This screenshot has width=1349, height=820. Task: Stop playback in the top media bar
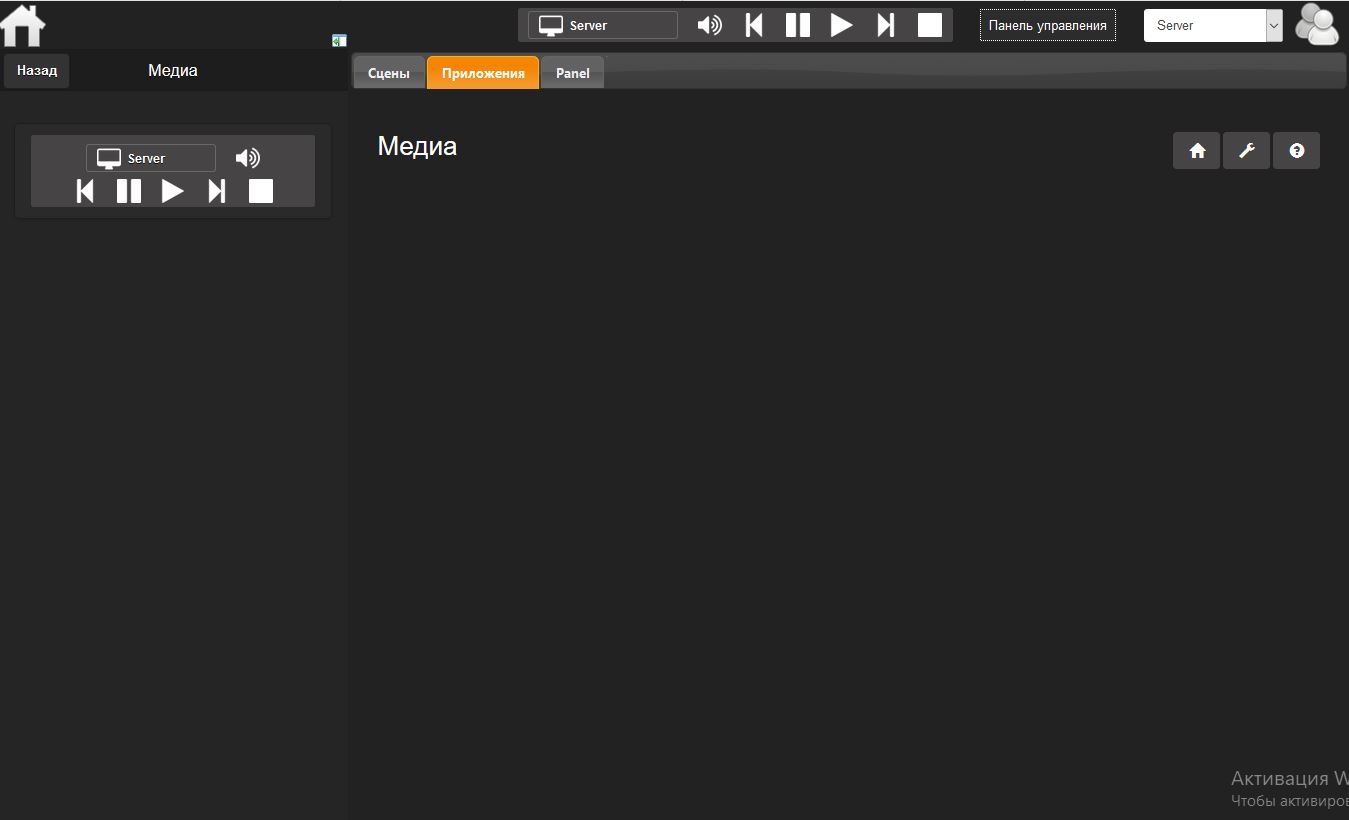[x=929, y=25]
